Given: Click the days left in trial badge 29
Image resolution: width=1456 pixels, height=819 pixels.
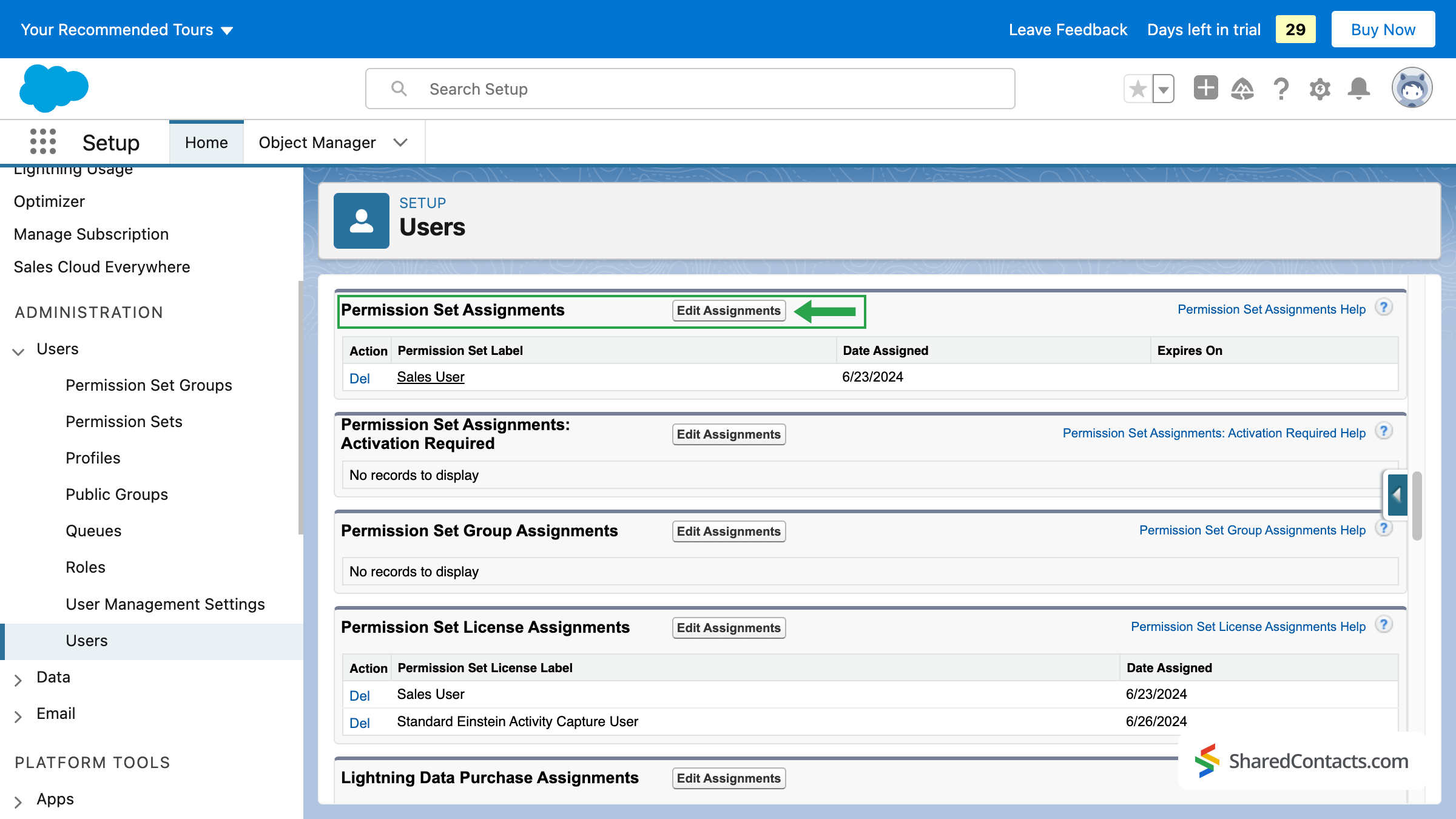Looking at the screenshot, I should [1296, 29].
